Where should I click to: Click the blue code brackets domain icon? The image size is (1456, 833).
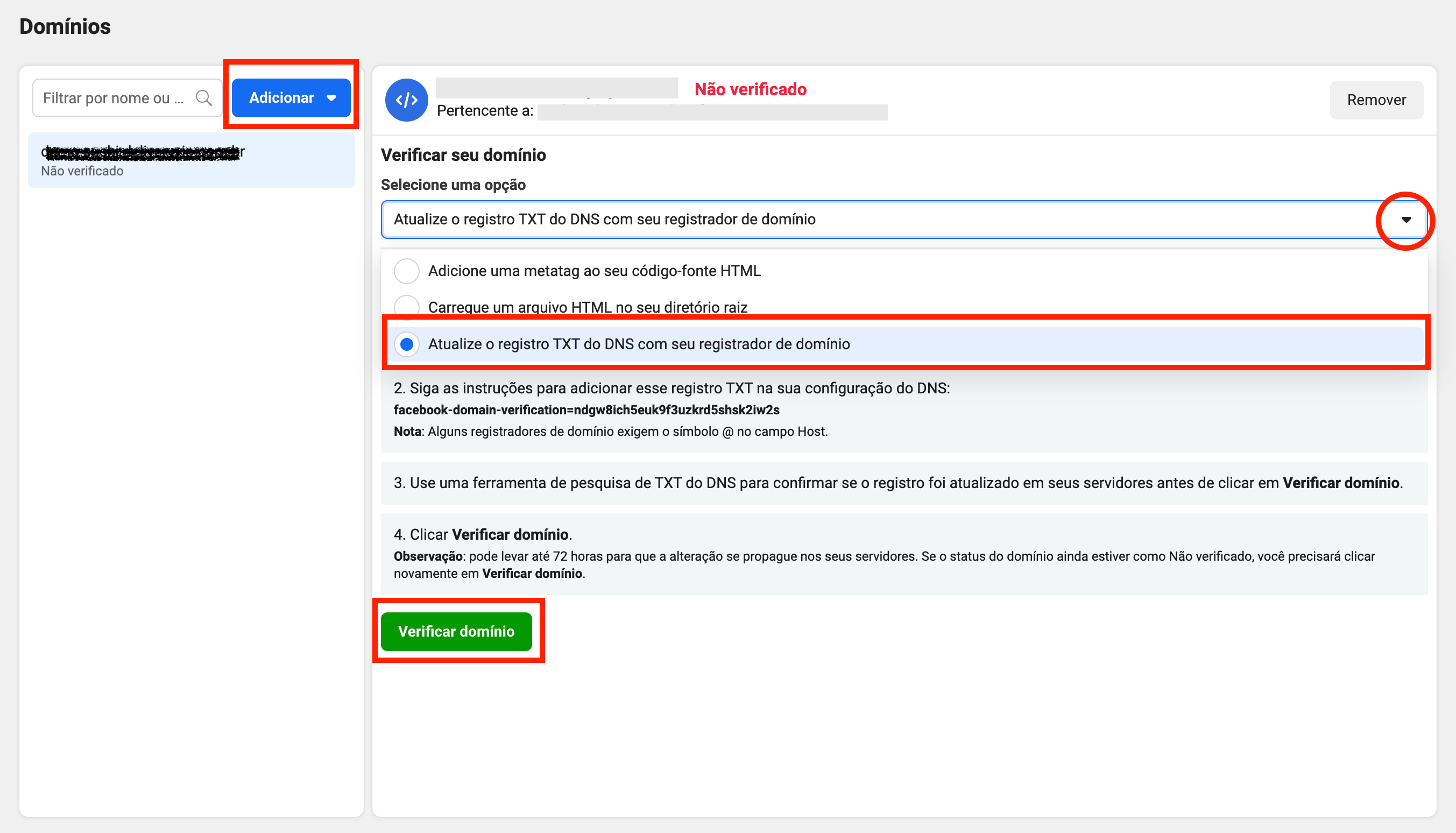click(406, 100)
